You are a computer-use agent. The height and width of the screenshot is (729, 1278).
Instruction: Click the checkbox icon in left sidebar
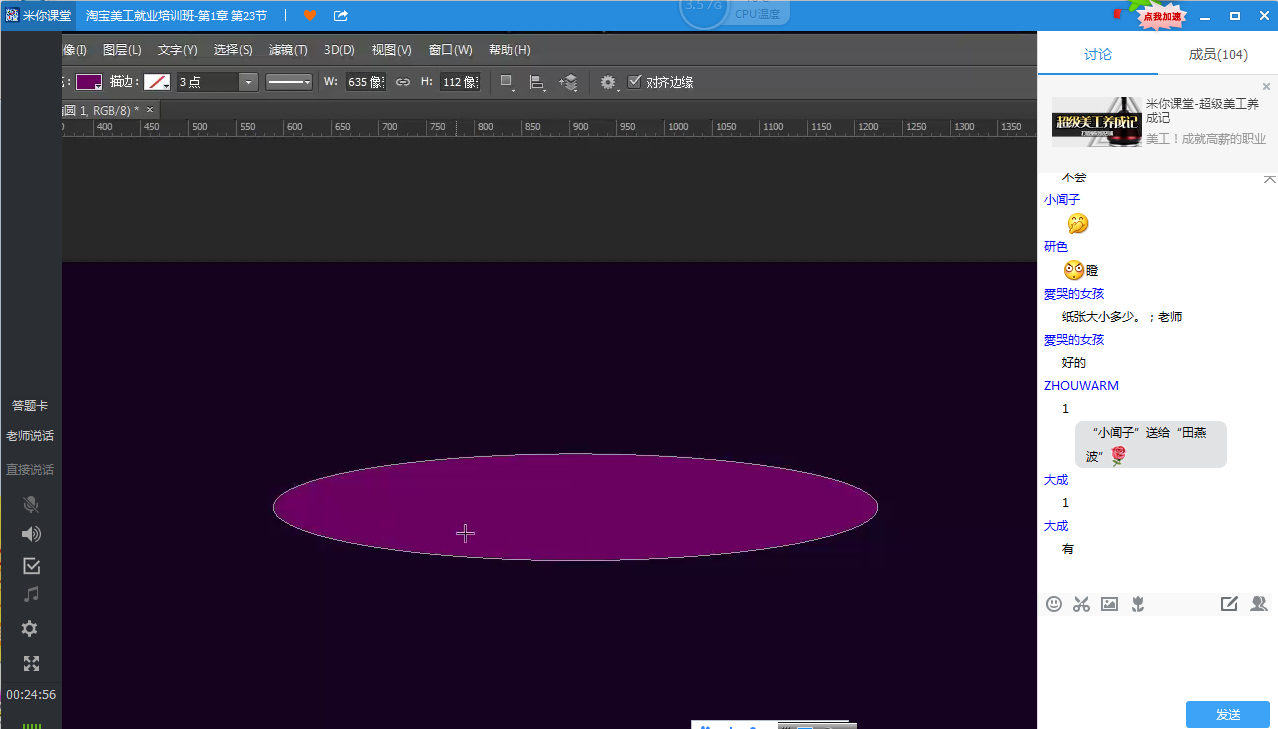tap(31, 565)
